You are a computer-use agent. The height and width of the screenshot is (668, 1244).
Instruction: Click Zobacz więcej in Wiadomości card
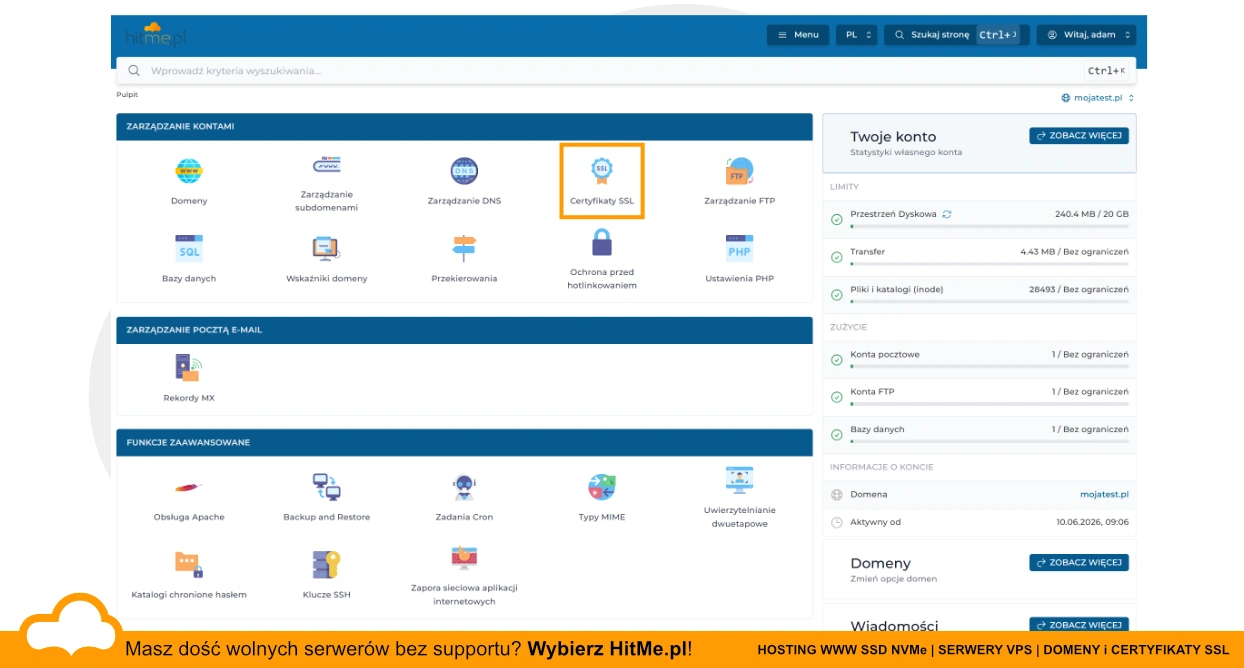1079,624
